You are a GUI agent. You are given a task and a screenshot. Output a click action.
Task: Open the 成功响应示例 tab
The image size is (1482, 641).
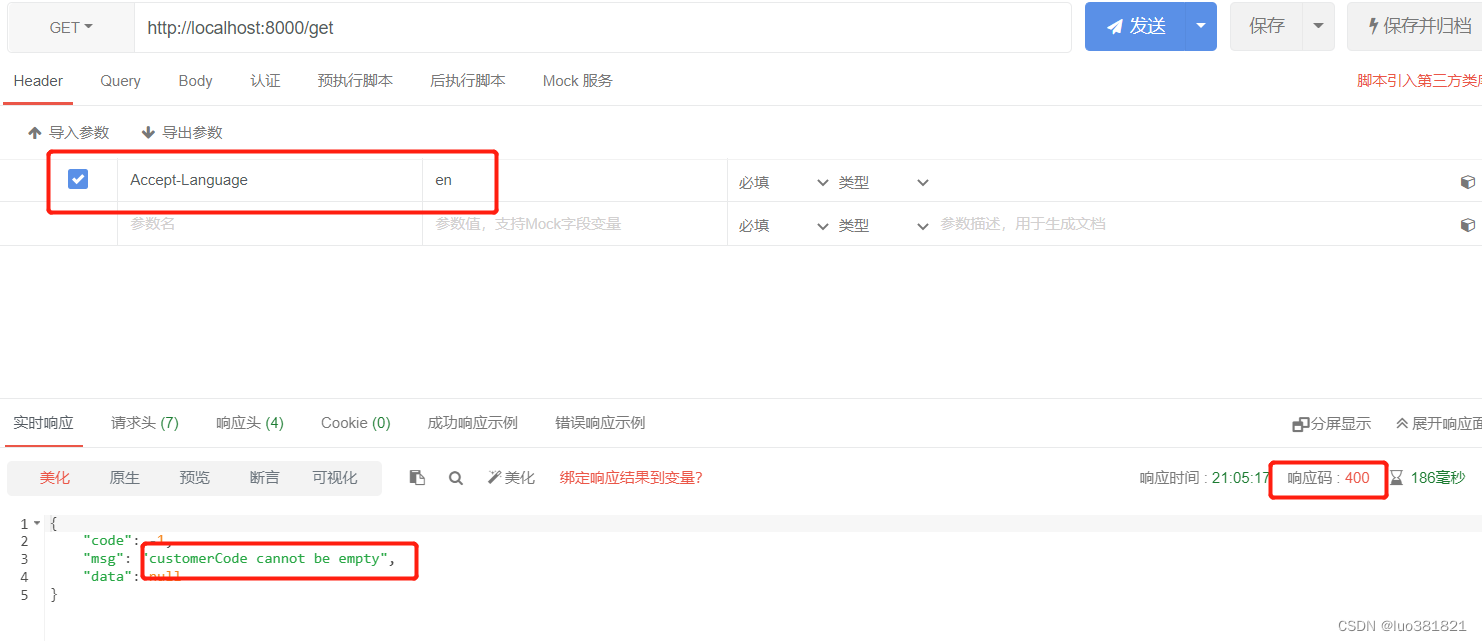pyautogui.click(x=472, y=423)
